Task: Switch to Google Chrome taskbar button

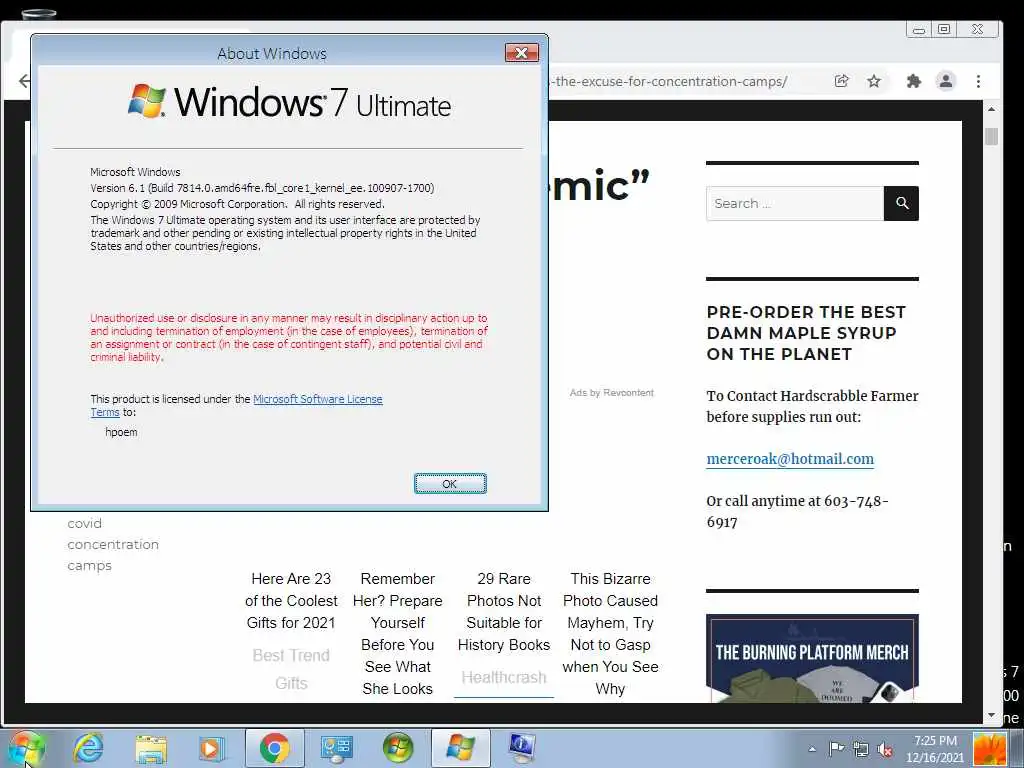Action: pos(274,748)
